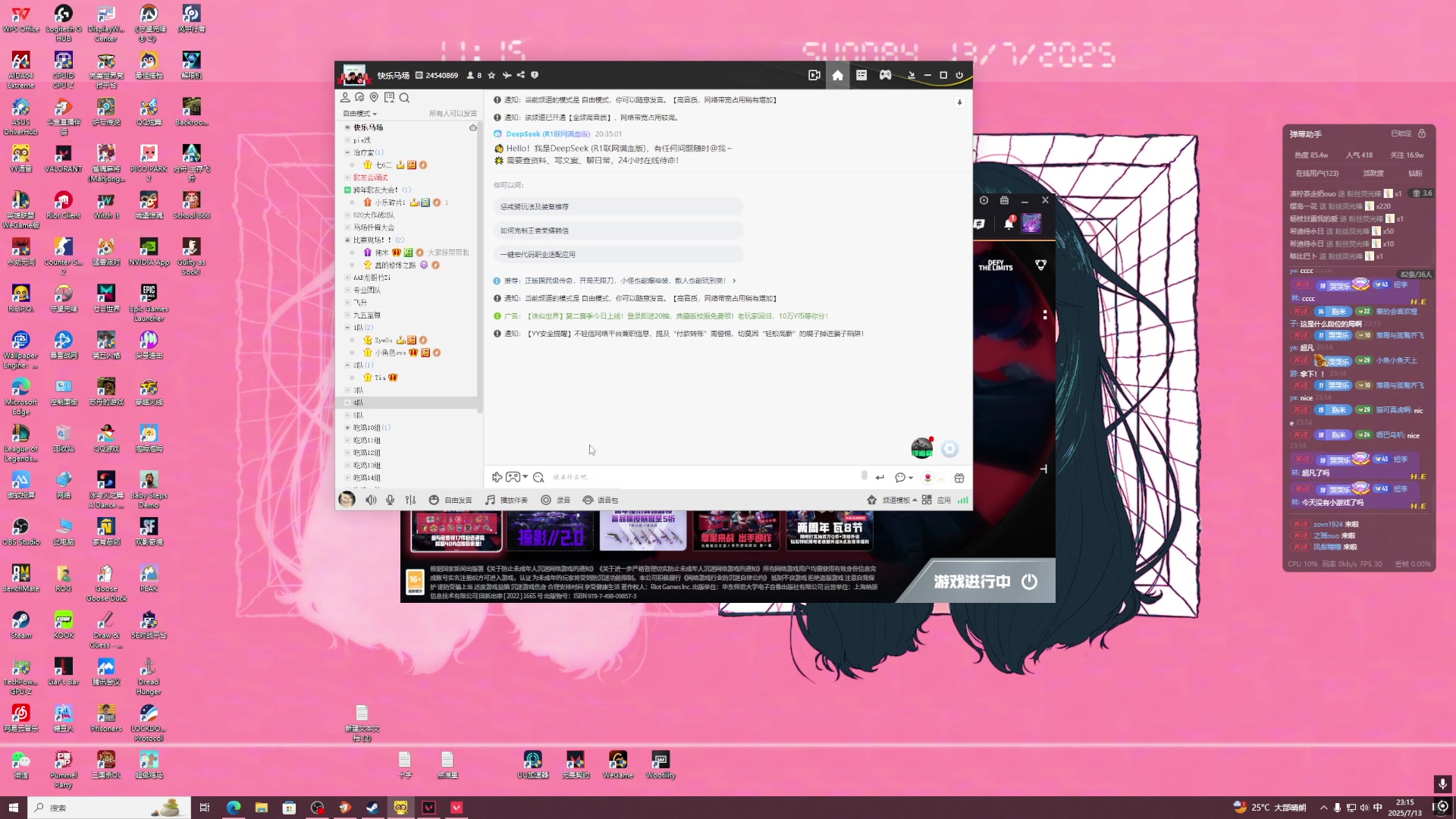
Task: Open the 自由模式 channel mode dropdown
Action: 360,114
